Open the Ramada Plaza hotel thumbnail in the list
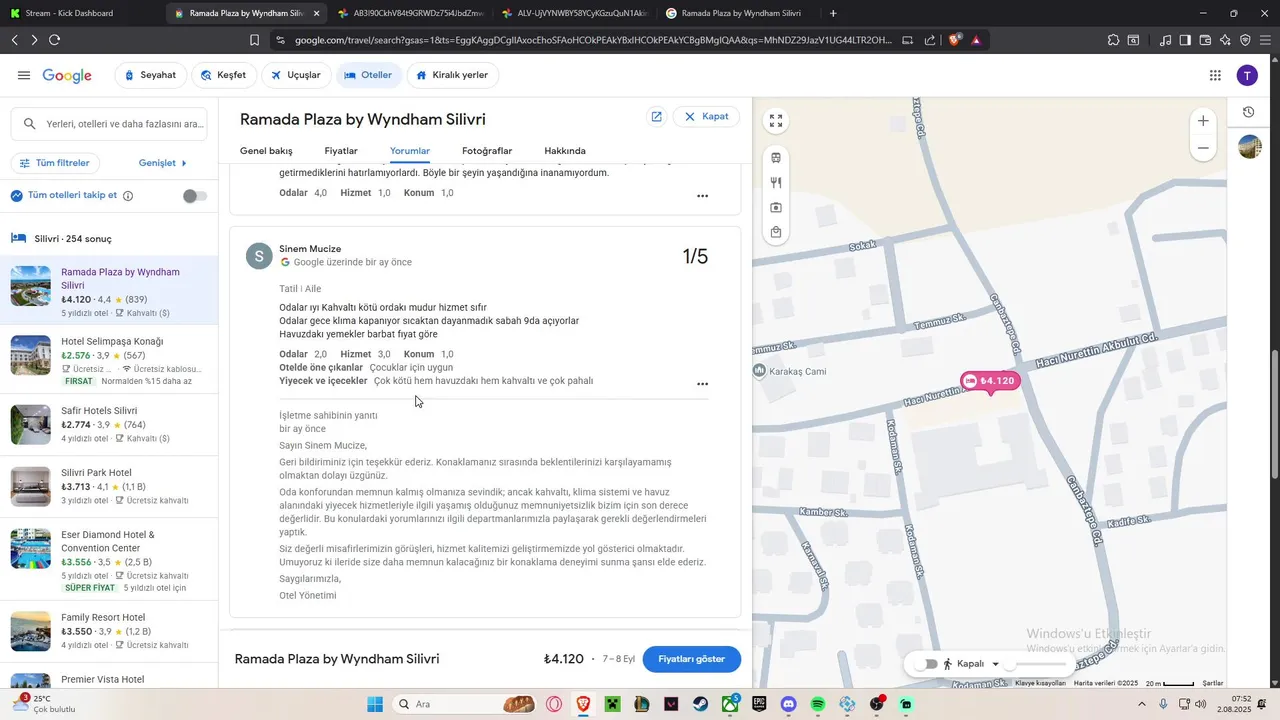Screen dimensions: 1280x720 31,286
